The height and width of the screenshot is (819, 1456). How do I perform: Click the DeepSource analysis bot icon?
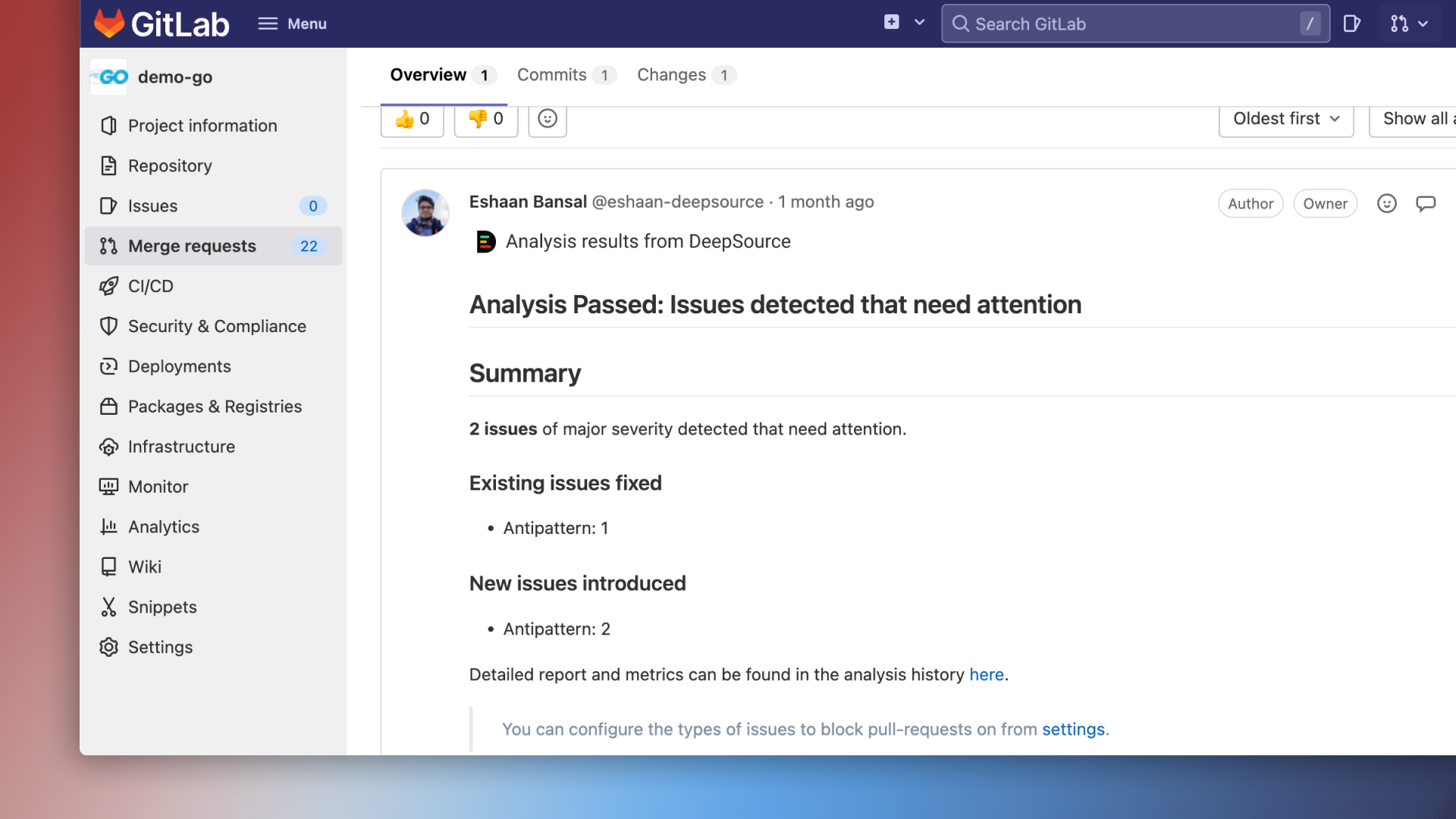click(x=483, y=242)
